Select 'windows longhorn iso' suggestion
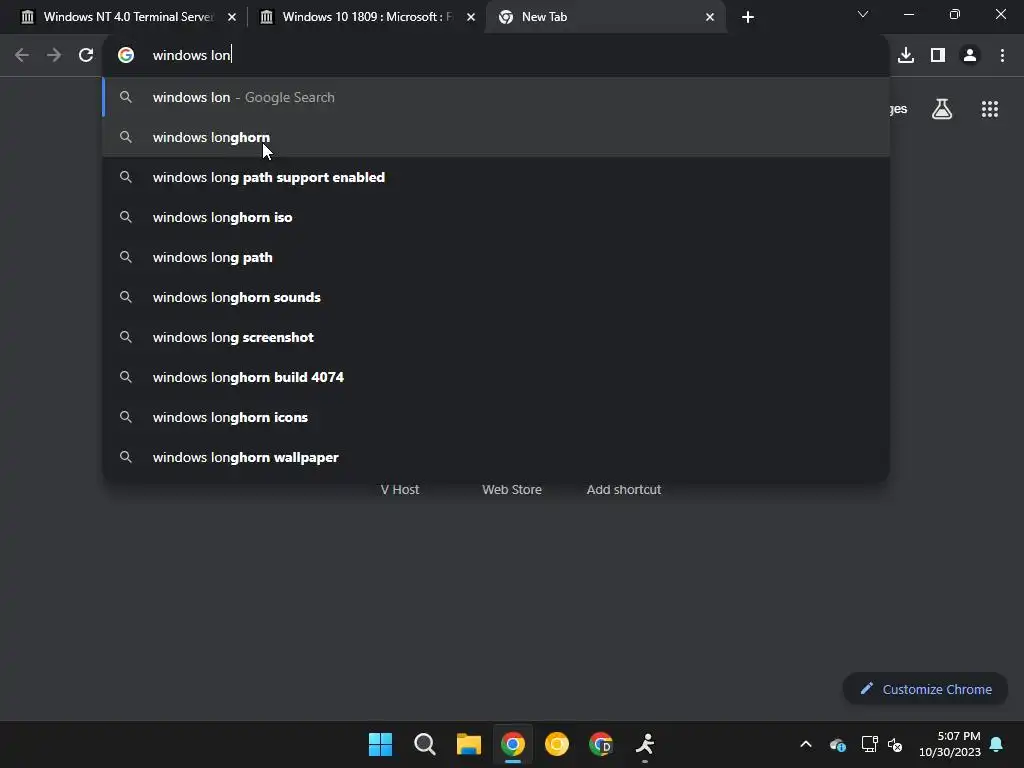1024x768 pixels. [496, 217]
